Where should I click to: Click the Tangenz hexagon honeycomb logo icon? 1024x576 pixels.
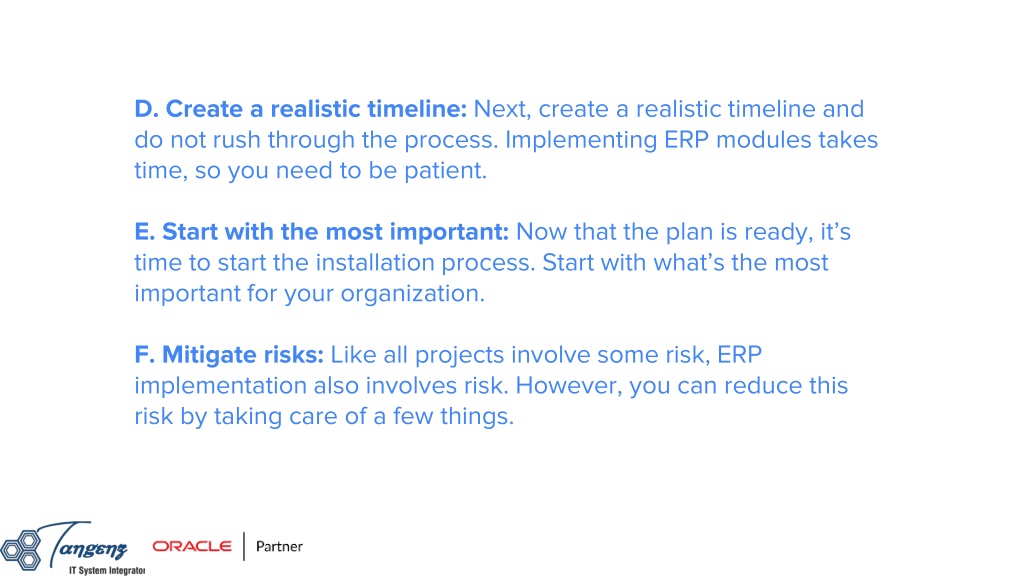22,549
